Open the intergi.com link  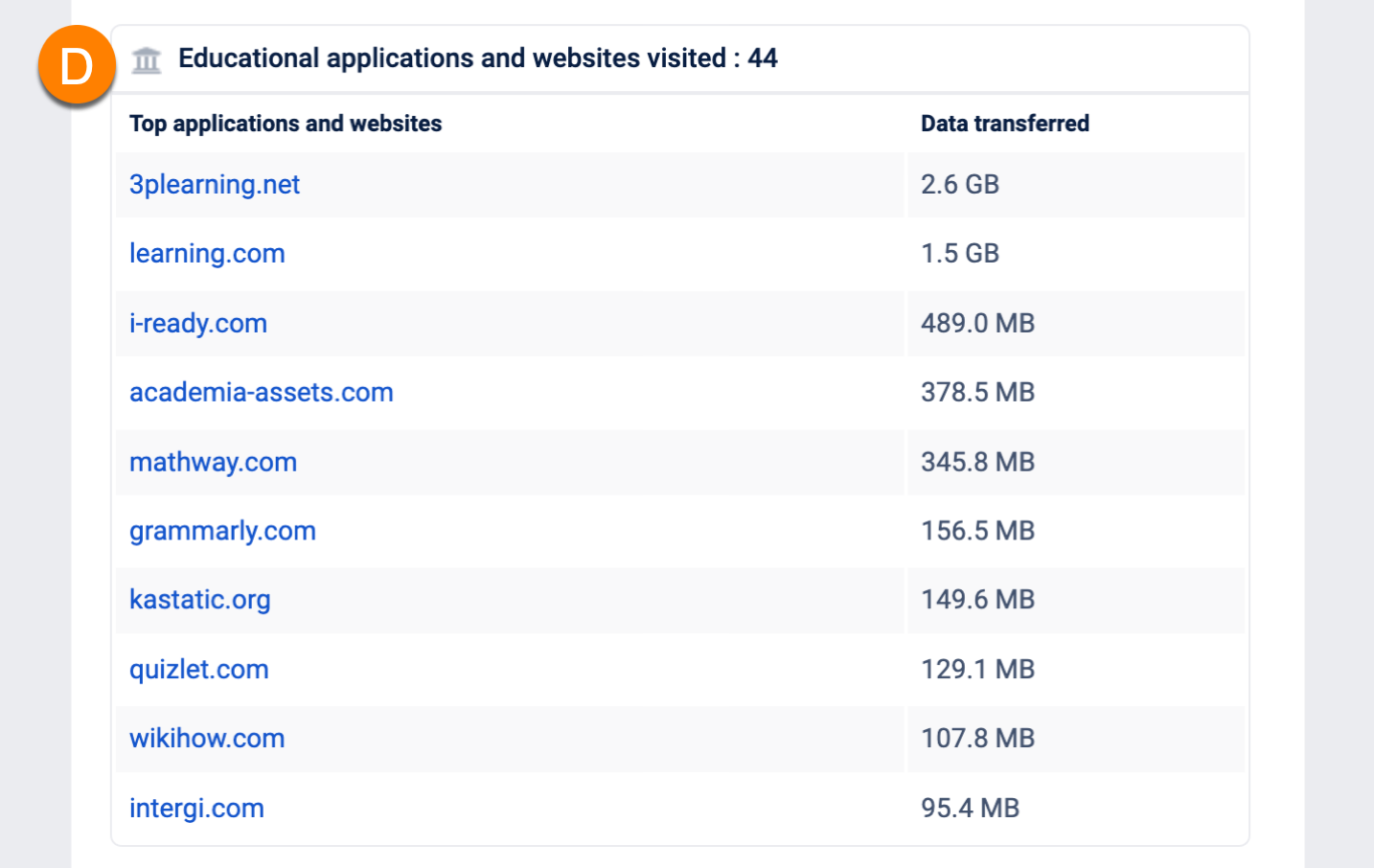coord(196,809)
